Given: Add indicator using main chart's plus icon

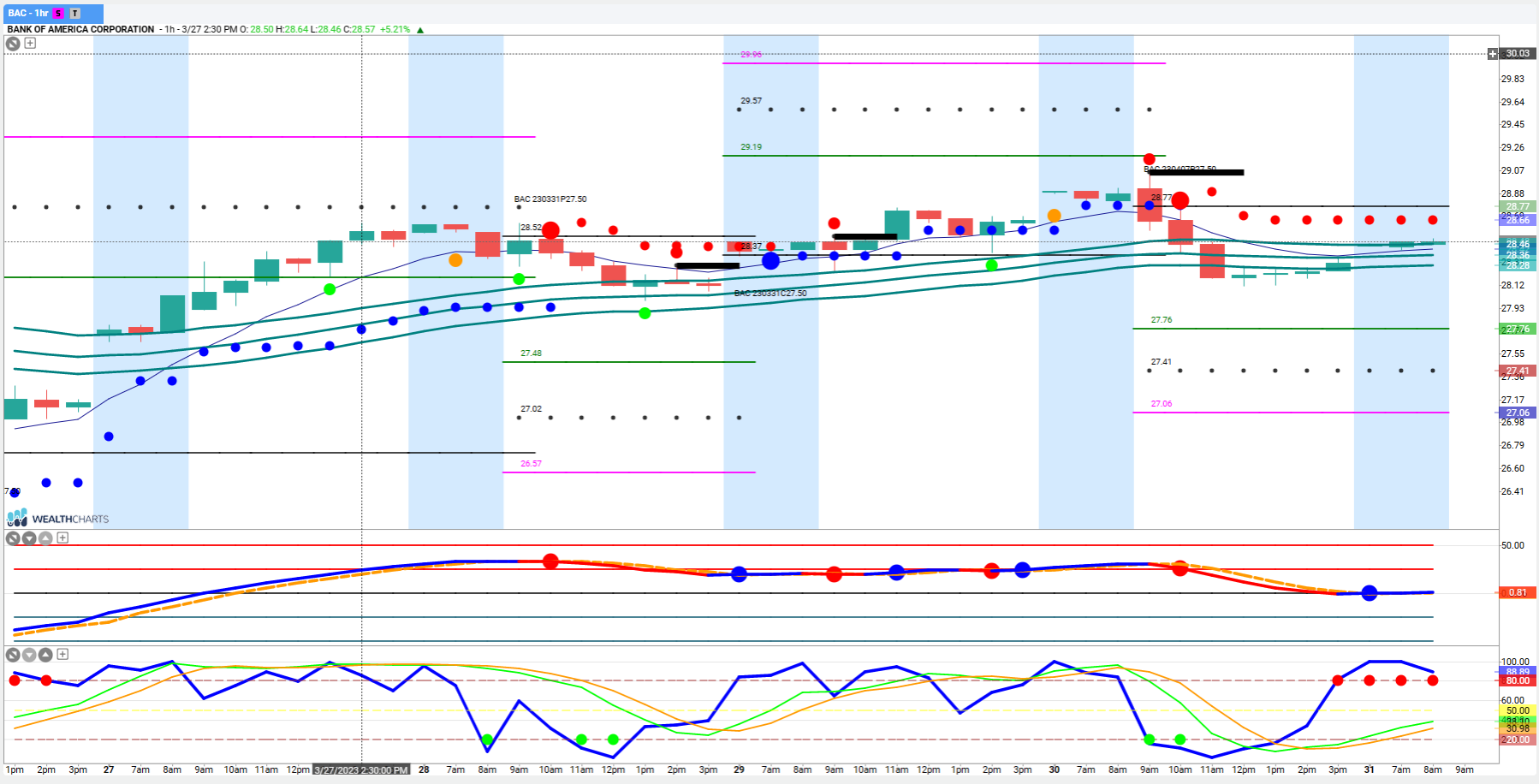Looking at the screenshot, I should coord(30,43).
